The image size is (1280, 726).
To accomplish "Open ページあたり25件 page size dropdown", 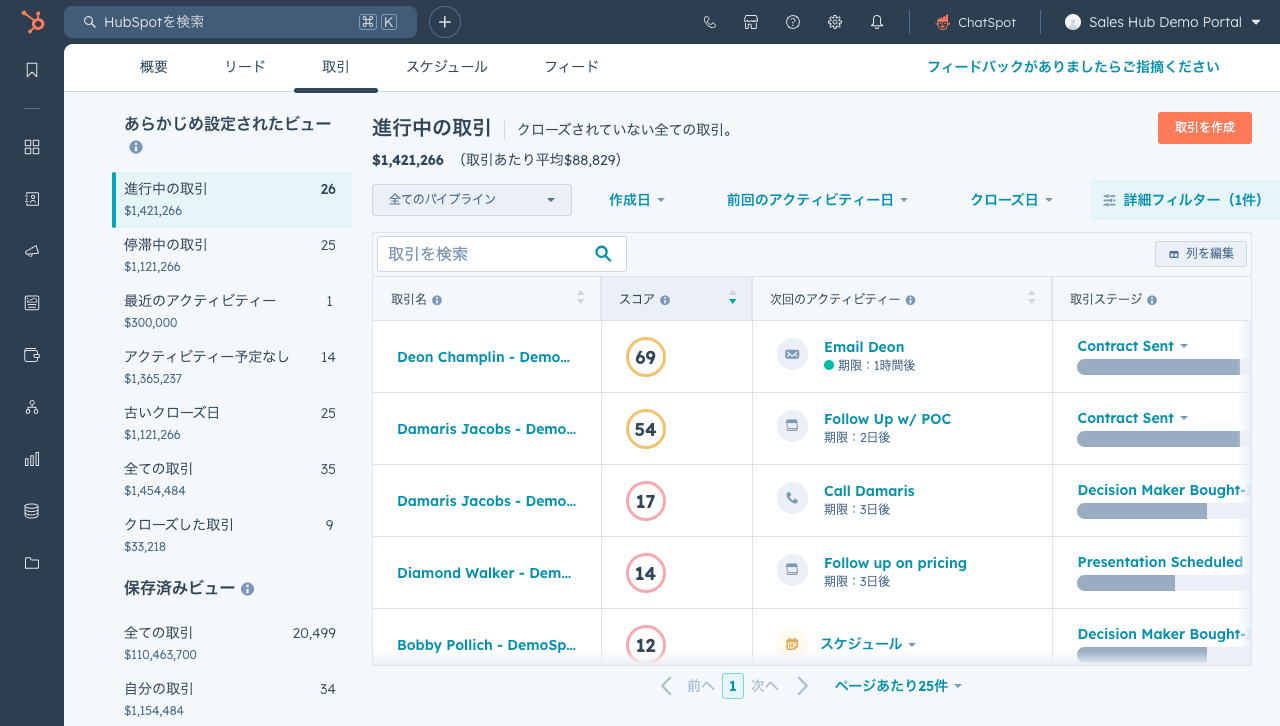I will point(898,686).
